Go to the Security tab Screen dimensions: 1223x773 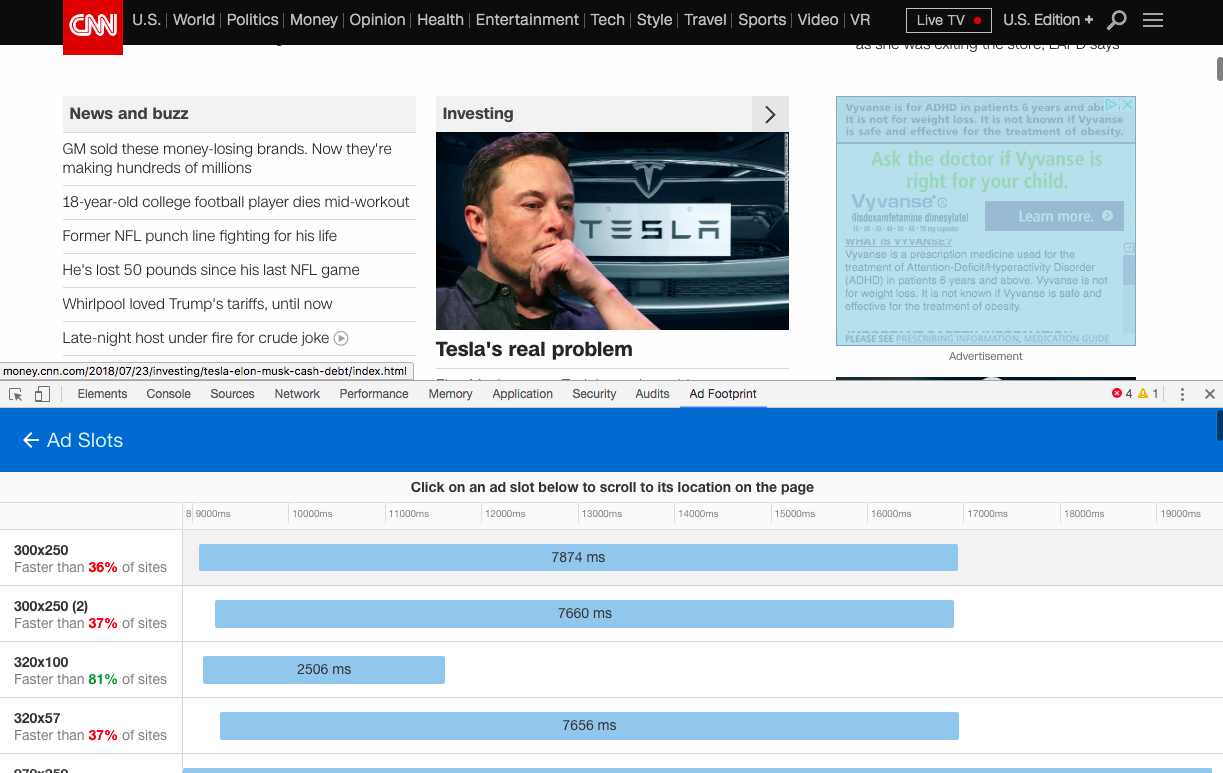click(x=594, y=394)
